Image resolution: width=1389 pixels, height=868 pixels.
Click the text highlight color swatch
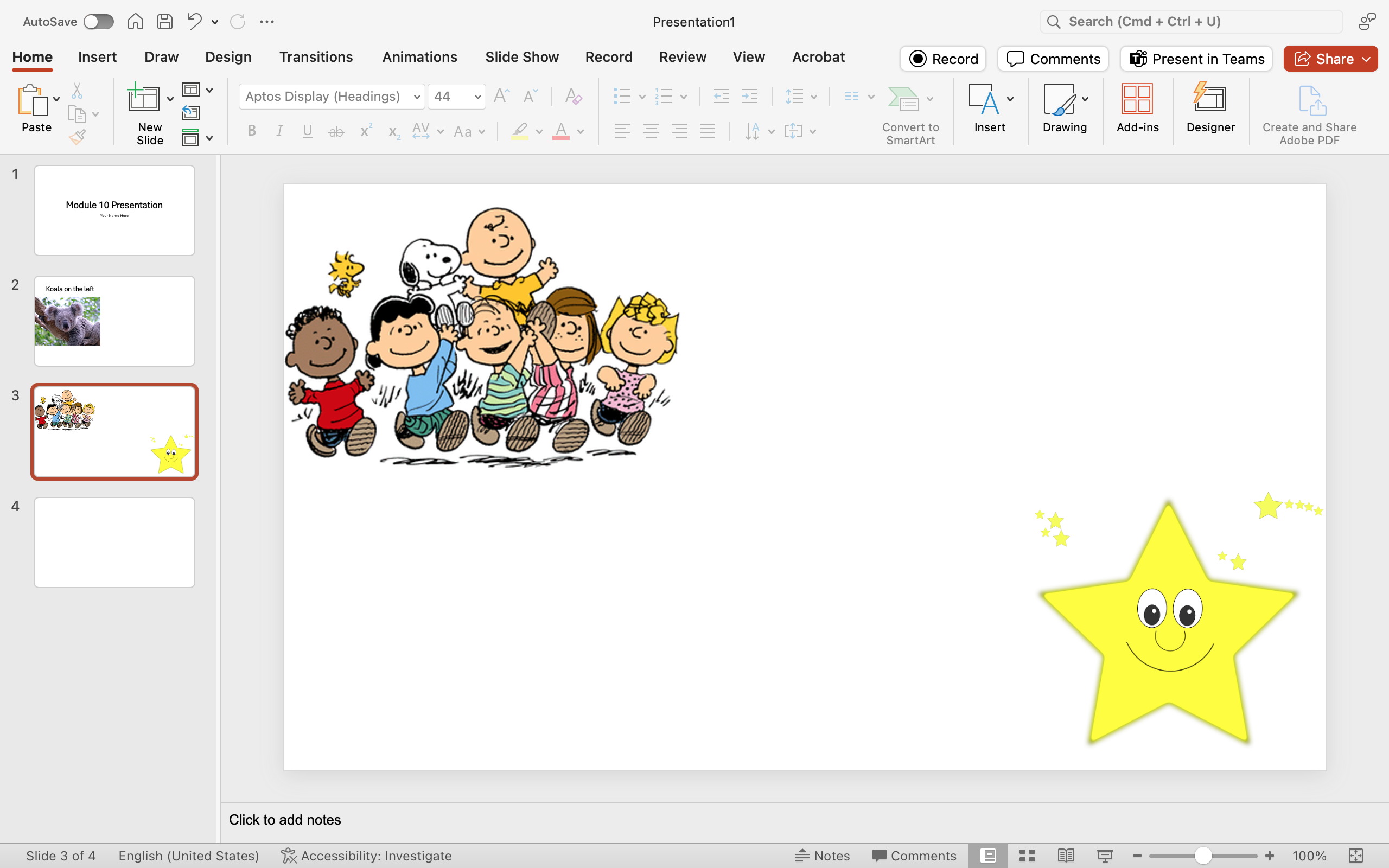click(519, 131)
